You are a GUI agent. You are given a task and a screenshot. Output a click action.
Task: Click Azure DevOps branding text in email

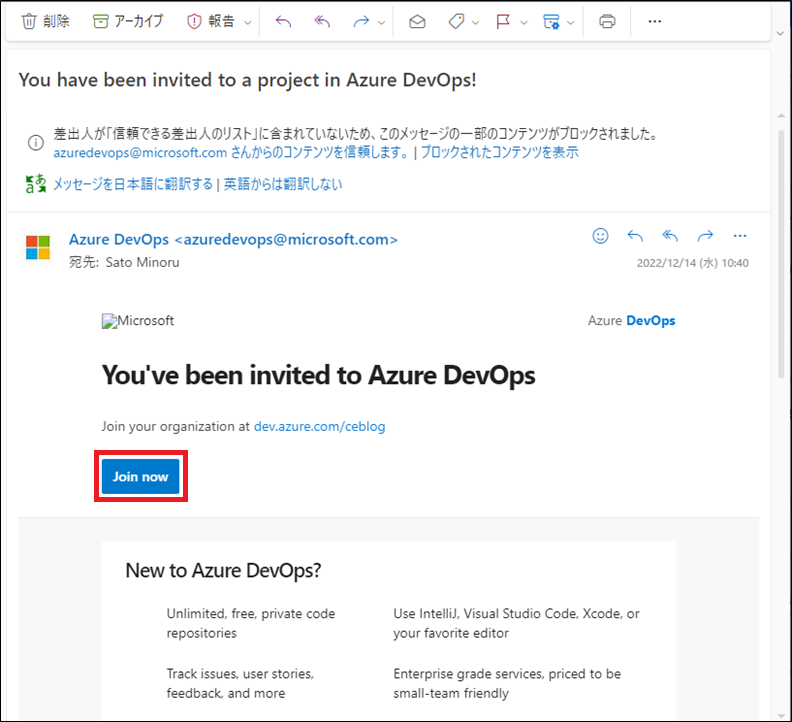[631, 321]
